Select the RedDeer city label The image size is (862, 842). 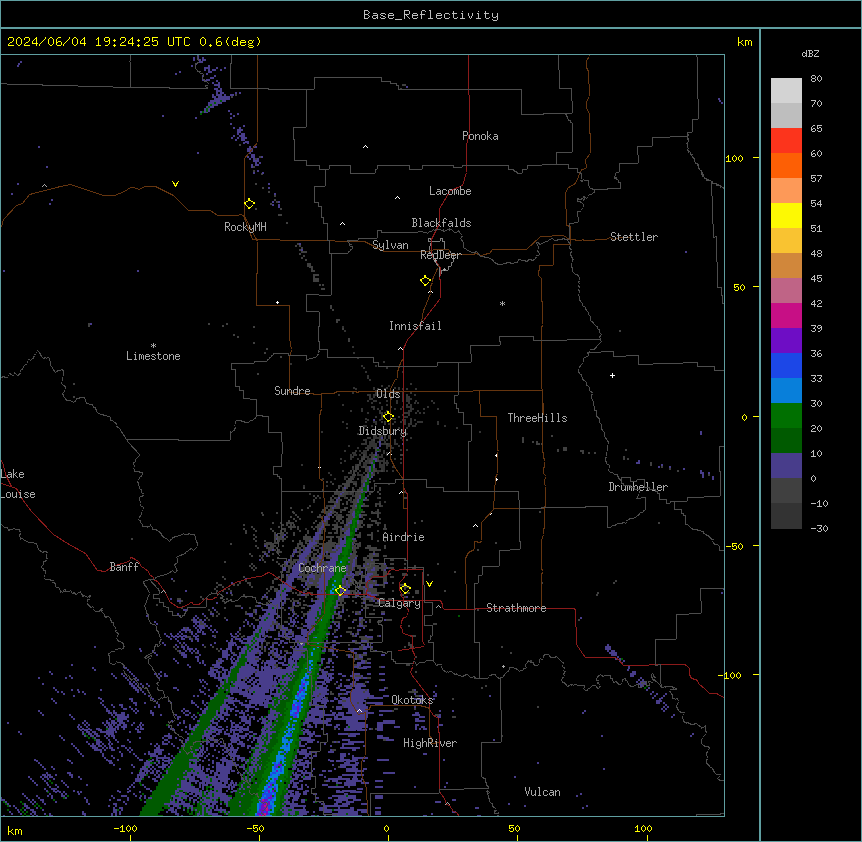(x=440, y=255)
